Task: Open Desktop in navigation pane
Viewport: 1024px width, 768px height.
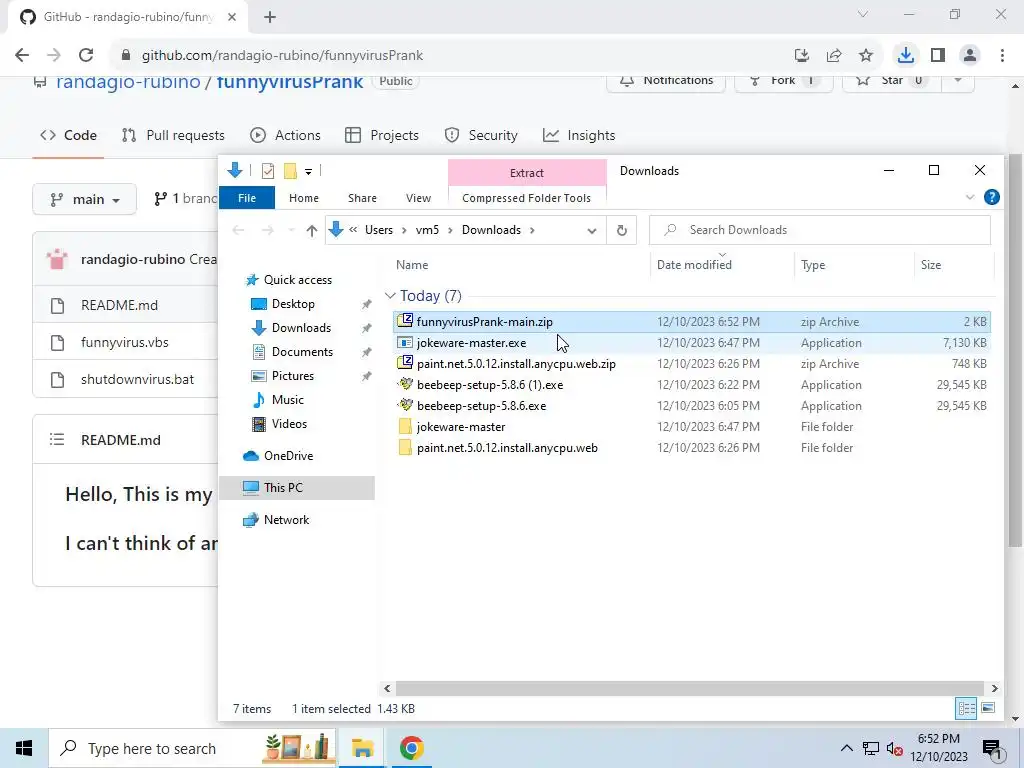Action: point(293,304)
